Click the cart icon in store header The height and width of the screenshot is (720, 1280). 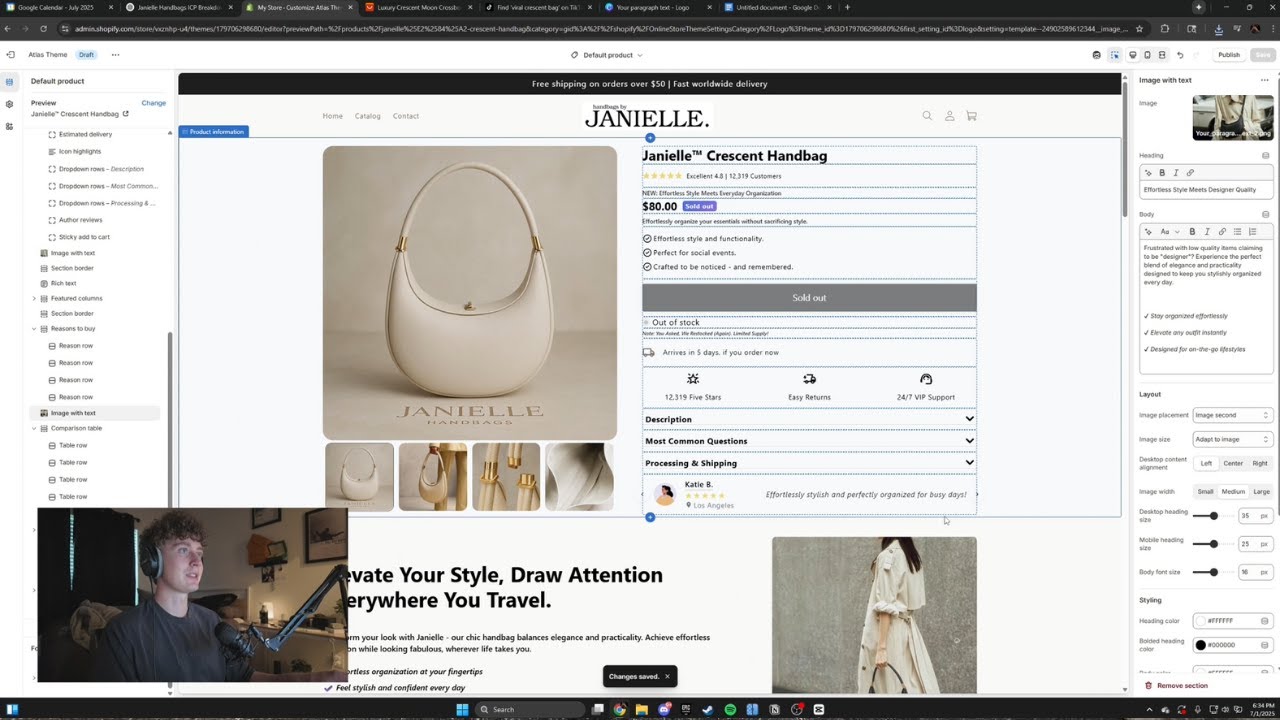971,116
